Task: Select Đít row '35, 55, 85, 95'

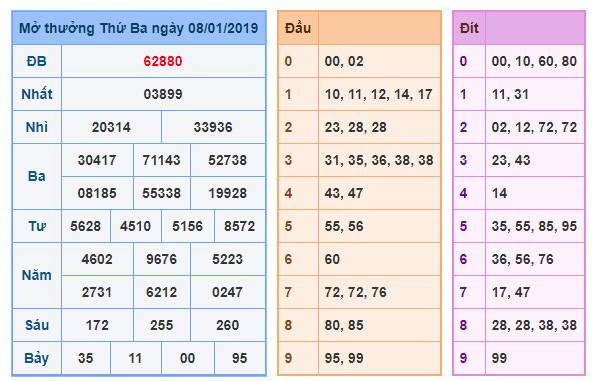Action: tap(534, 226)
